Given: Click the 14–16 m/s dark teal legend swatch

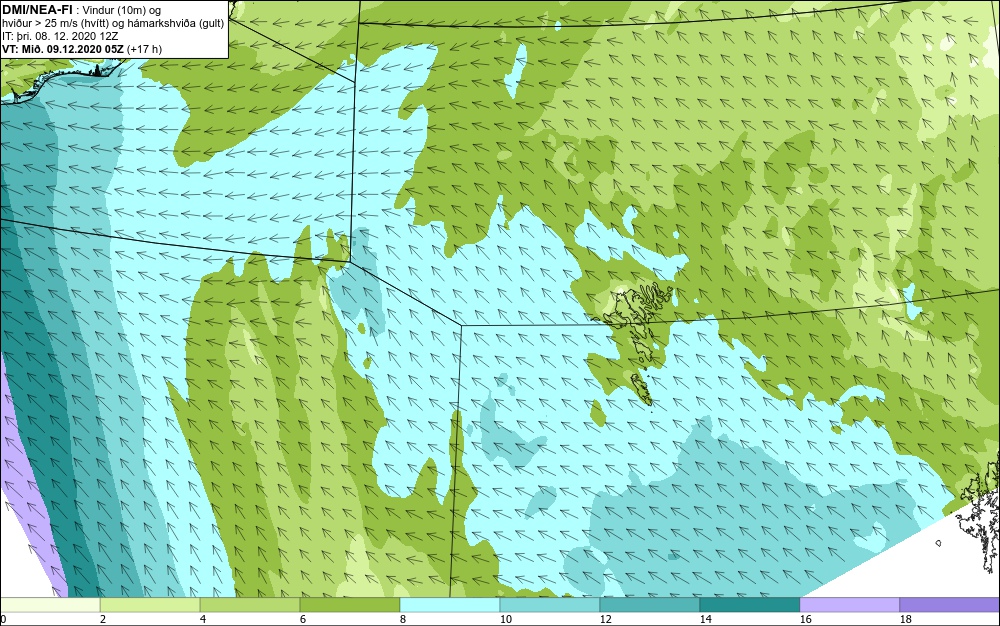Looking at the screenshot, I should 750,604.
